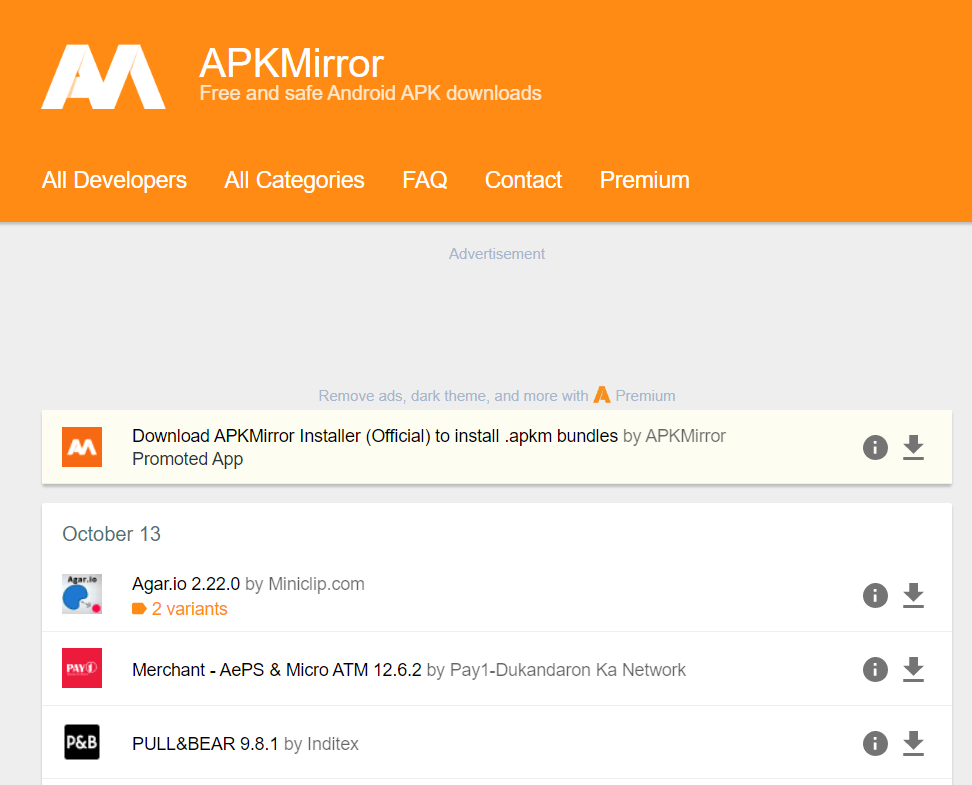Click the Free and safe Android APK downloads tagline
Image resolution: width=972 pixels, height=785 pixels.
tap(370, 93)
